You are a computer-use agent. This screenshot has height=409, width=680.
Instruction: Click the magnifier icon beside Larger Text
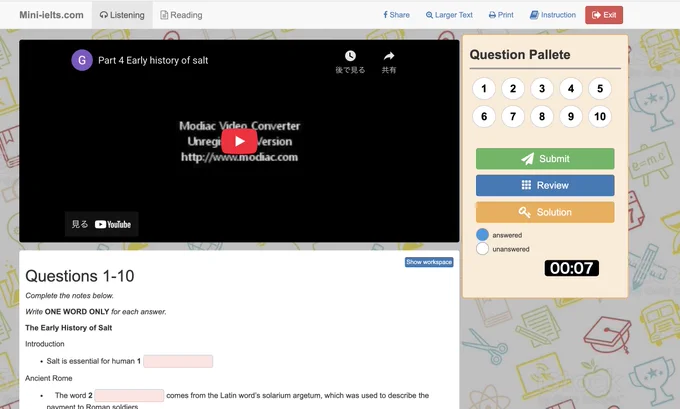coord(429,15)
